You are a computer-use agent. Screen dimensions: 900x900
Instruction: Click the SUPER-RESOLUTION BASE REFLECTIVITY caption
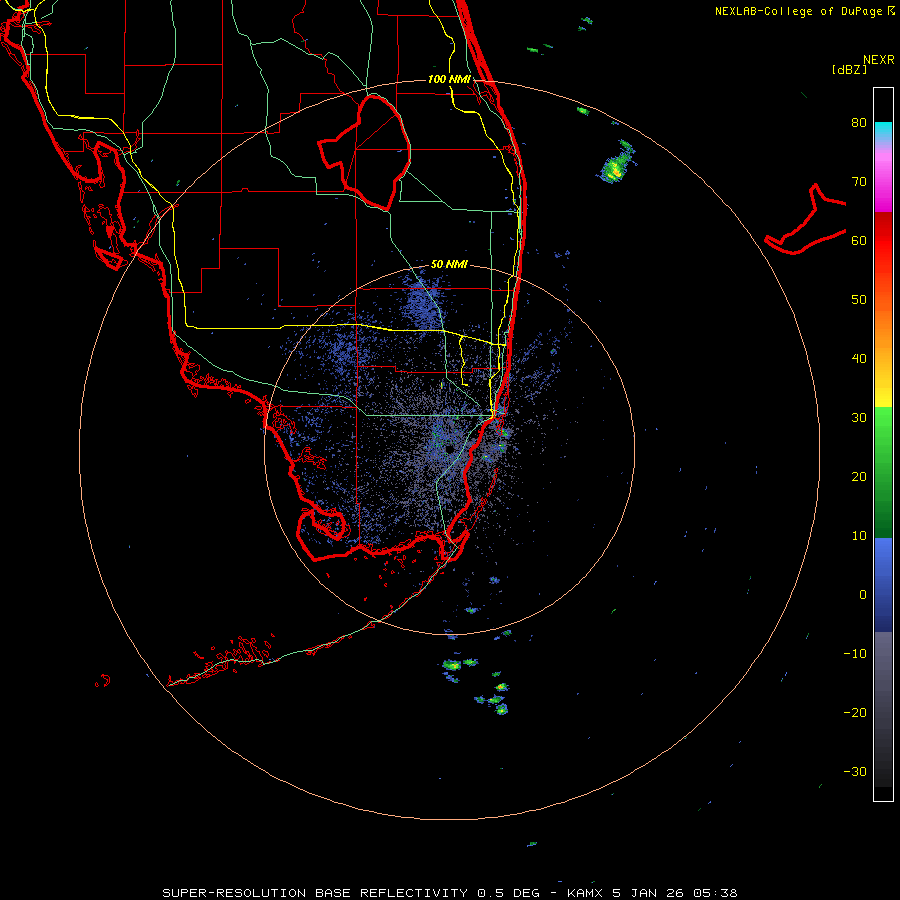click(315, 893)
